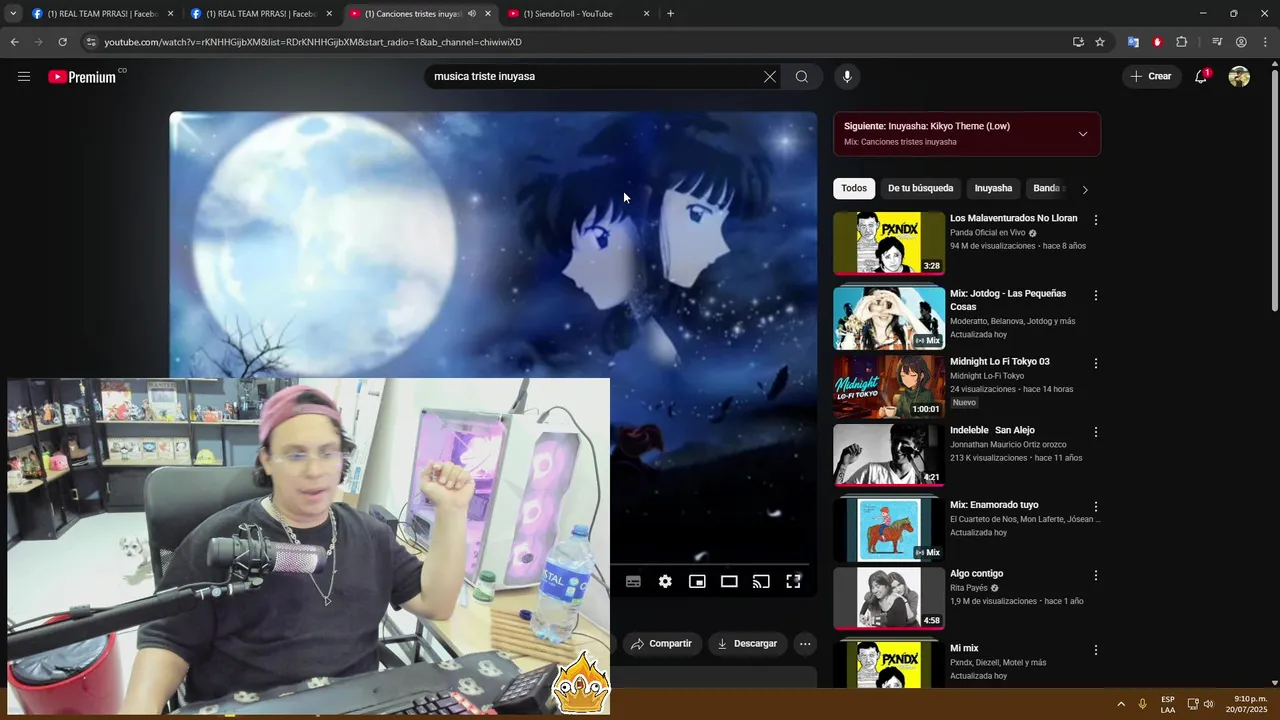
Task: Go to YouTube Premium home logo
Action: pyautogui.click(x=82, y=77)
